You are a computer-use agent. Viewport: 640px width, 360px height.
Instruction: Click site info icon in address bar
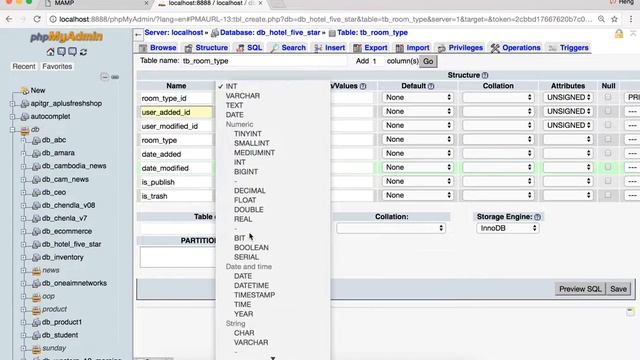(53, 19)
